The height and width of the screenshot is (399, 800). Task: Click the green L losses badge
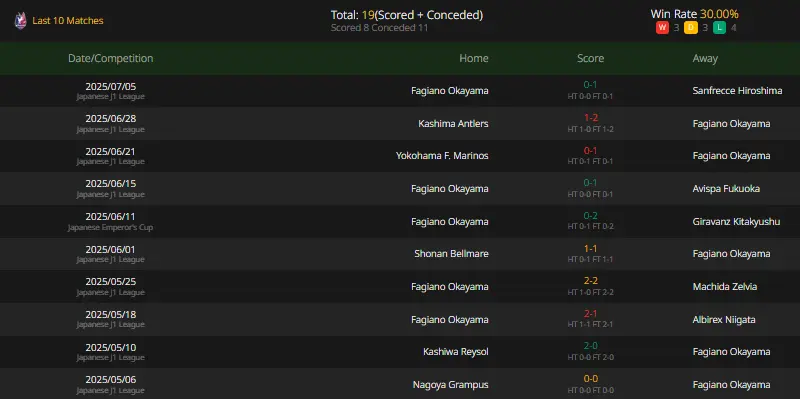click(719, 28)
